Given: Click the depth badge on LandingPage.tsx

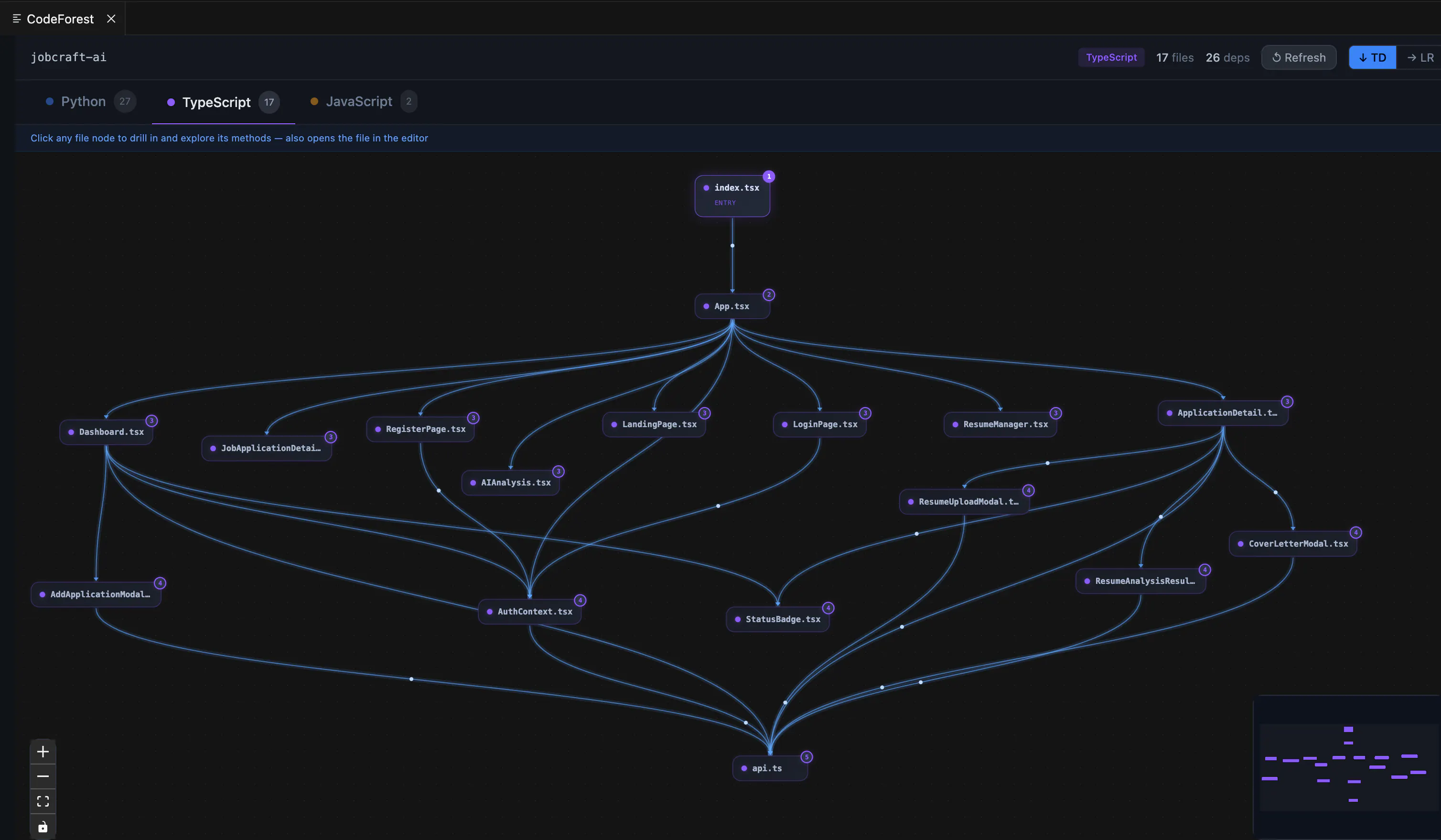Looking at the screenshot, I should tap(704, 413).
